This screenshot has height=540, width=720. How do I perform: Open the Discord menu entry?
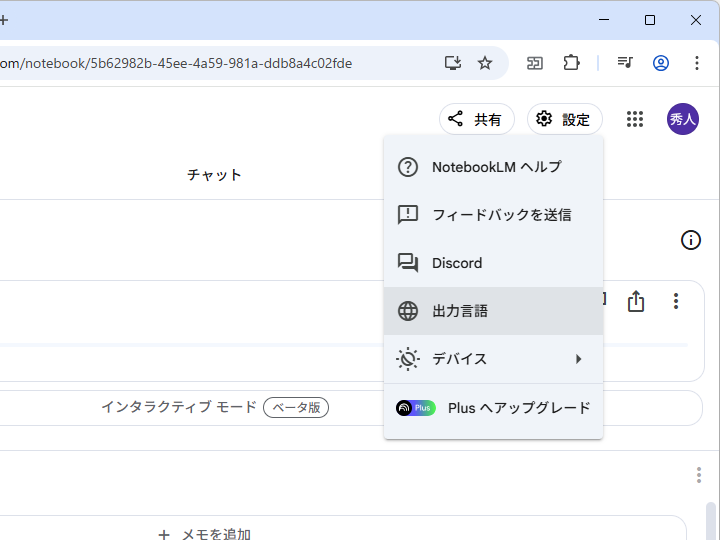pos(493,263)
